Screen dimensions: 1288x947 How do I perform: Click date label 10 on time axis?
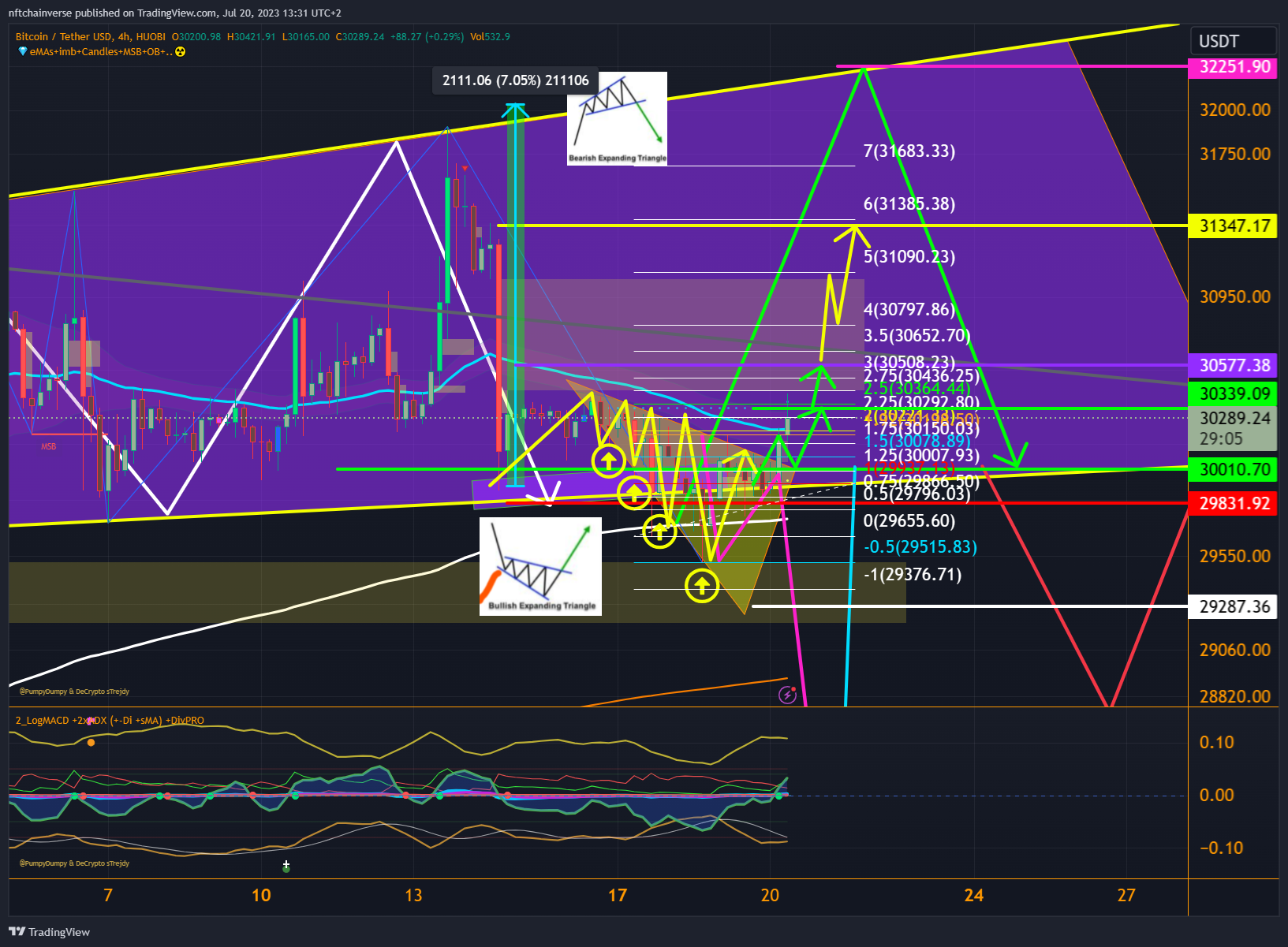261,896
